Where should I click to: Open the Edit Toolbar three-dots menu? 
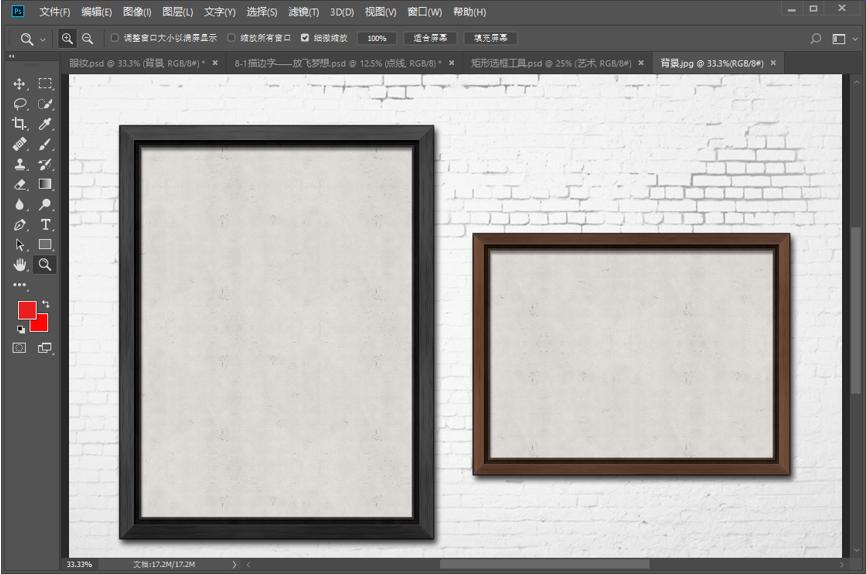19,285
